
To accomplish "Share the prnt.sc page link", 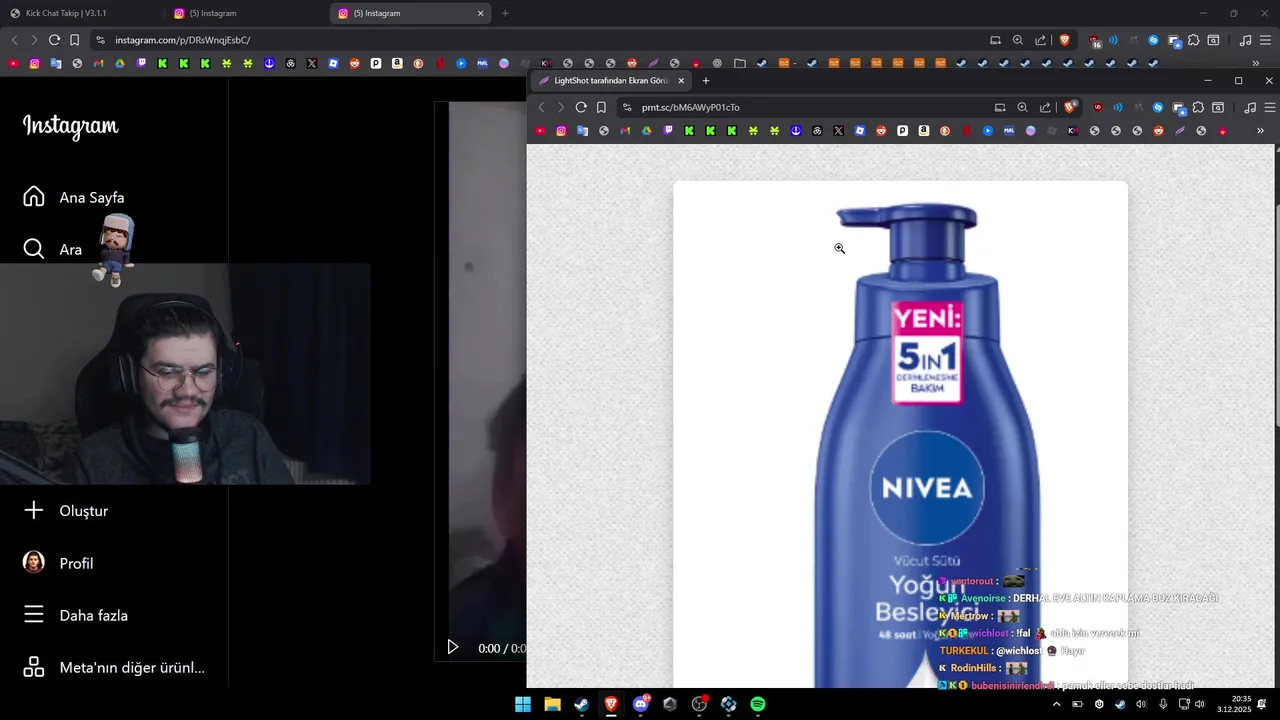I will pos(1045,107).
